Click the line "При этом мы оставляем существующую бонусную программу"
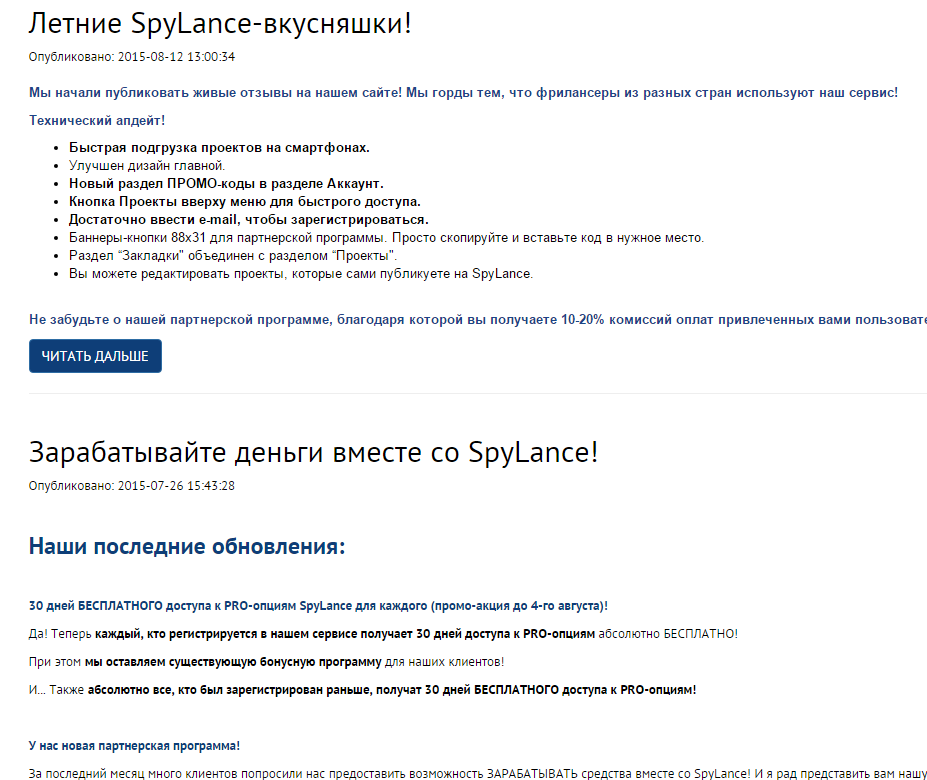 pos(266,662)
